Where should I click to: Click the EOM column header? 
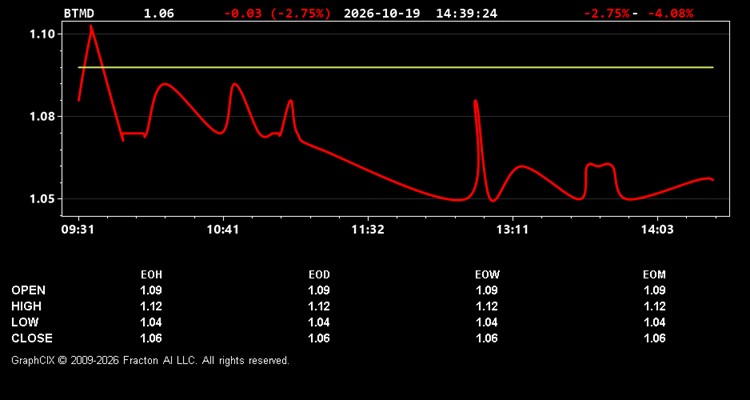click(x=654, y=275)
